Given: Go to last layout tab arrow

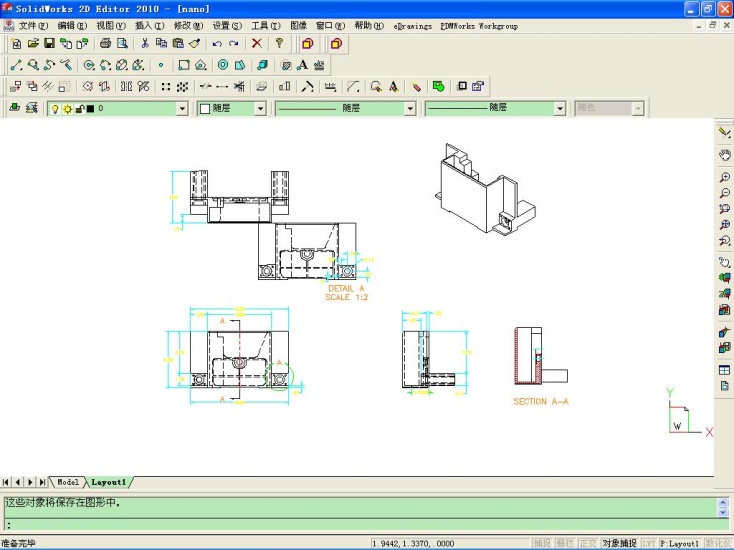Looking at the screenshot, I should 42,482.
